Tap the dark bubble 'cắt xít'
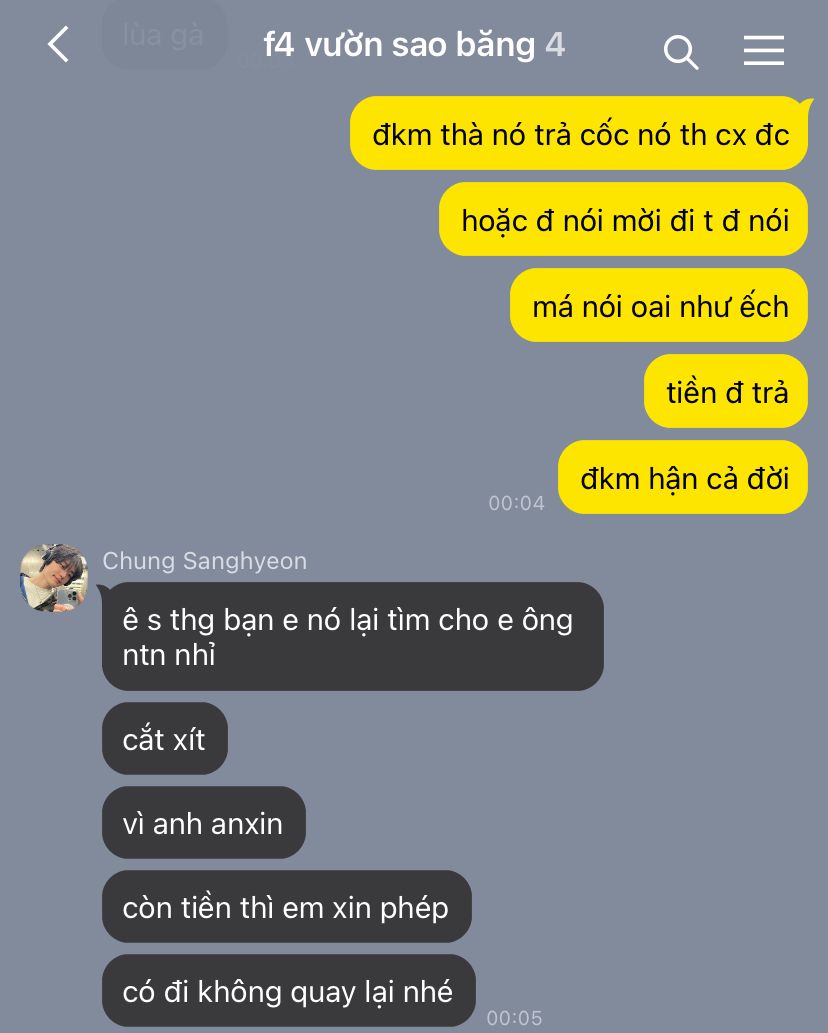This screenshot has height=1033, width=828. pos(165,739)
